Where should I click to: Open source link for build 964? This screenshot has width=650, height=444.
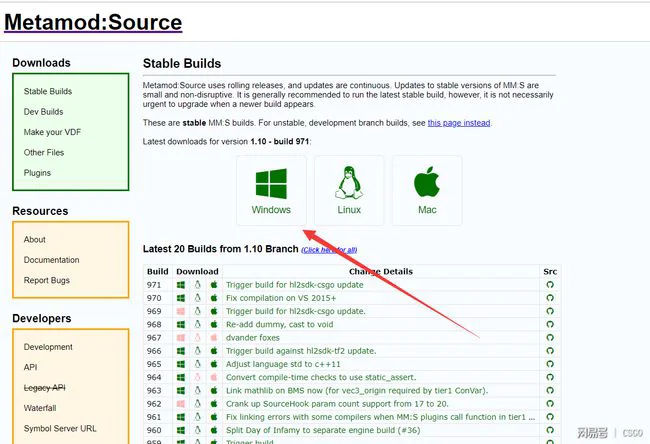(x=550, y=378)
